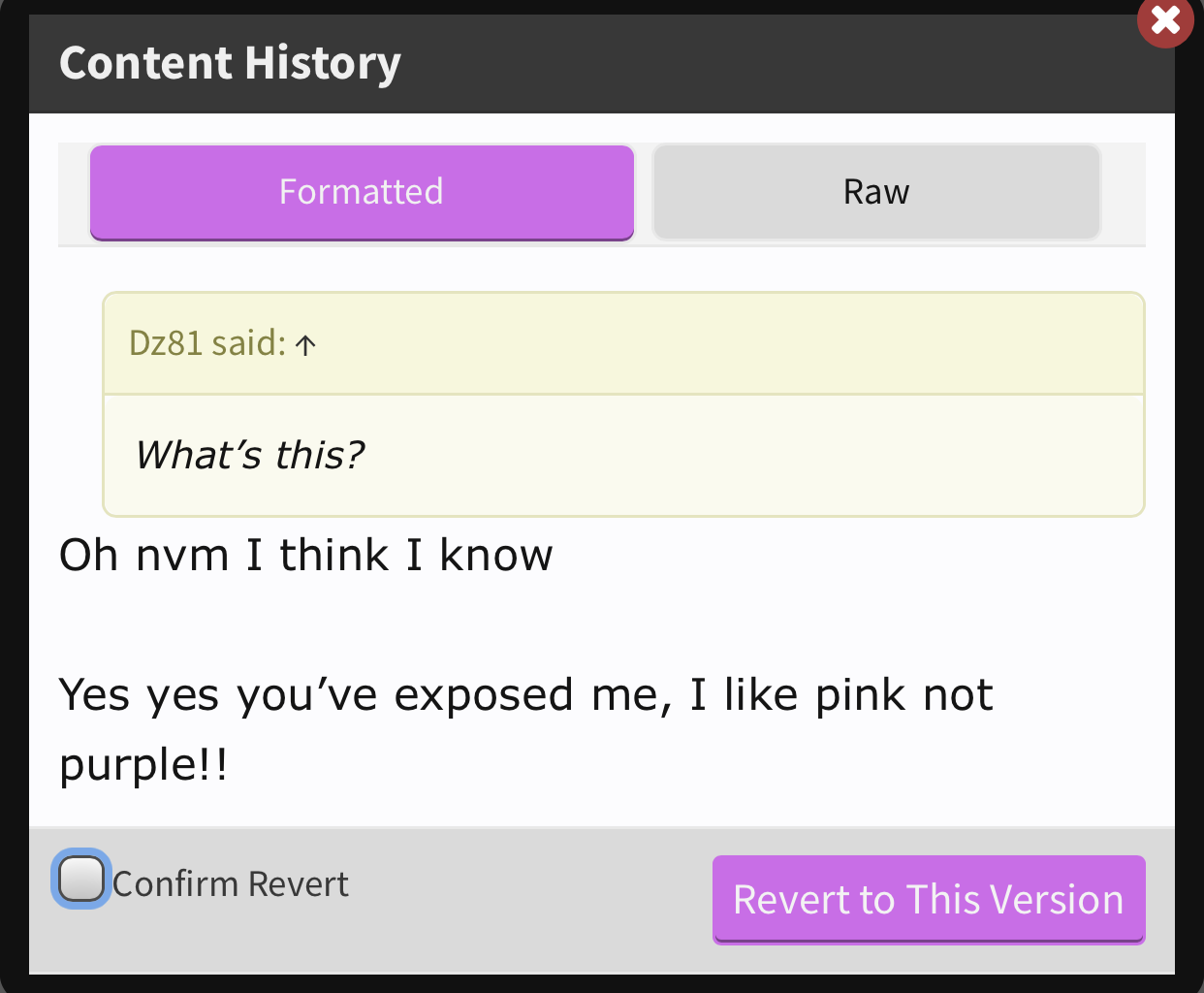Image resolution: width=1204 pixels, height=993 pixels.
Task: Click the dark dialog header bar
Action: pyautogui.click(x=601, y=63)
